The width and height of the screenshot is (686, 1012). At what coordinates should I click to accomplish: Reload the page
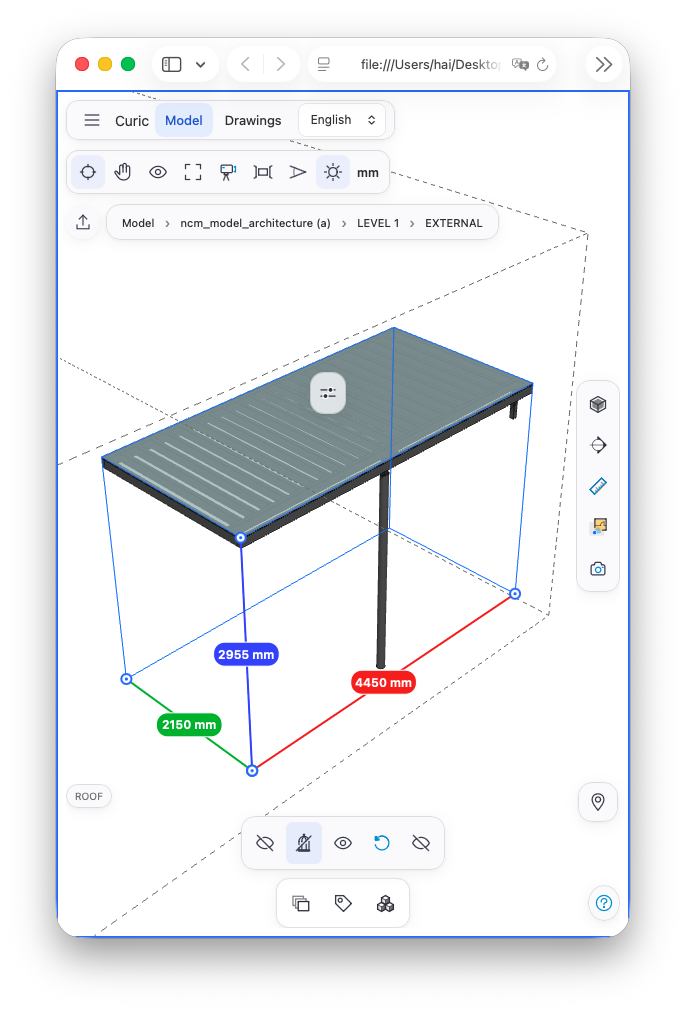pyautogui.click(x=543, y=65)
